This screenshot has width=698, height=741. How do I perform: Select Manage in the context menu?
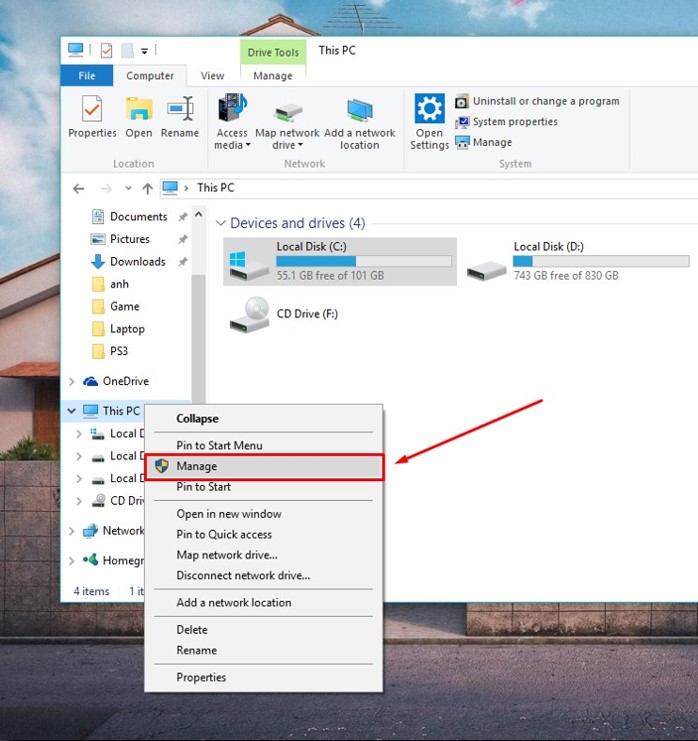point(197,466)
